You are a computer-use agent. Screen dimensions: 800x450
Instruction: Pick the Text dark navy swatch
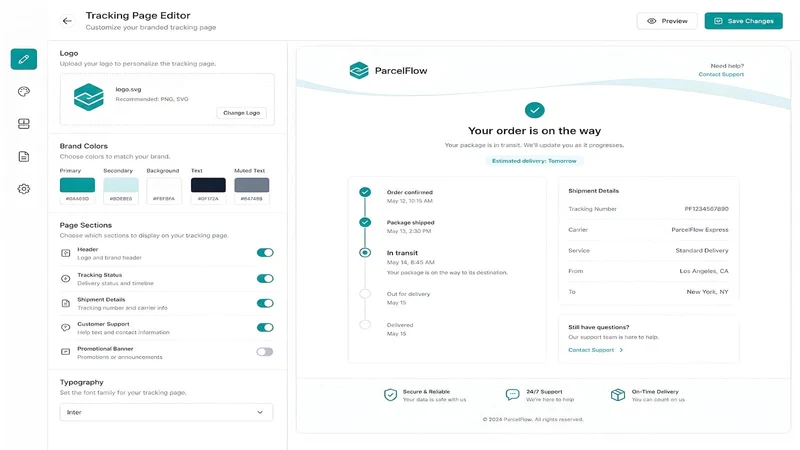208,185
